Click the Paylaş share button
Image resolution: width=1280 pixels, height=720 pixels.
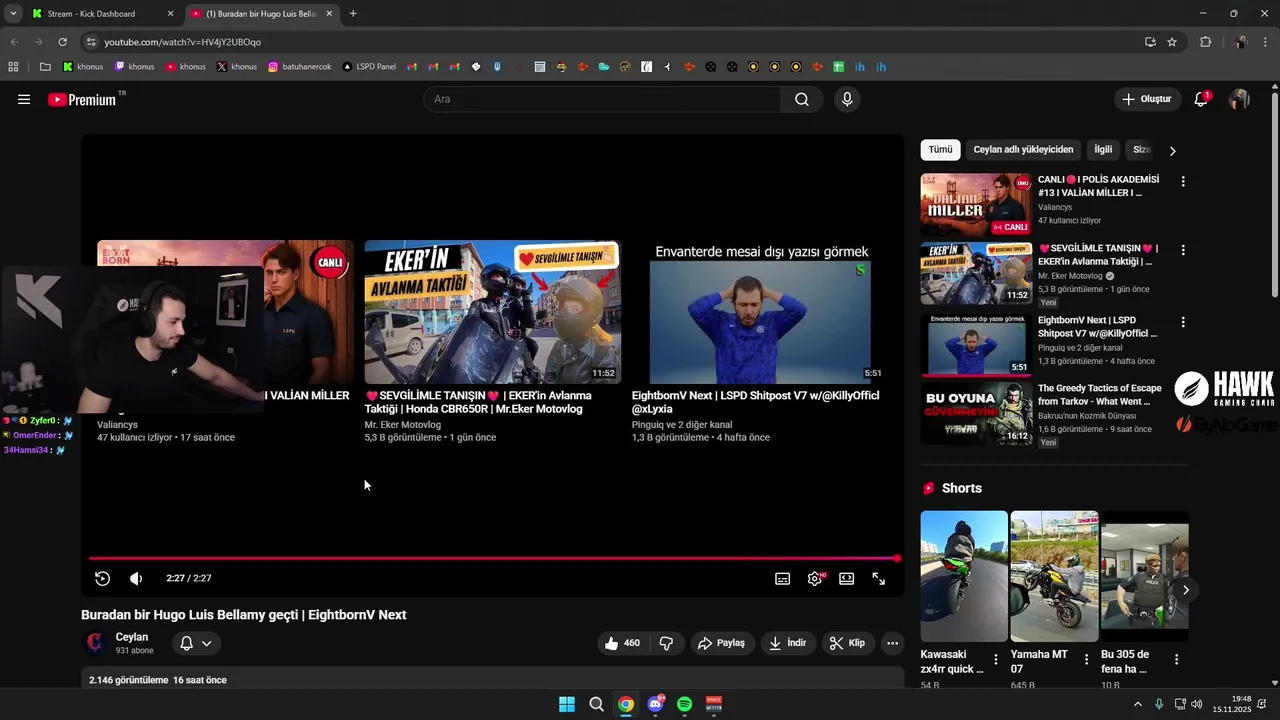721,643
